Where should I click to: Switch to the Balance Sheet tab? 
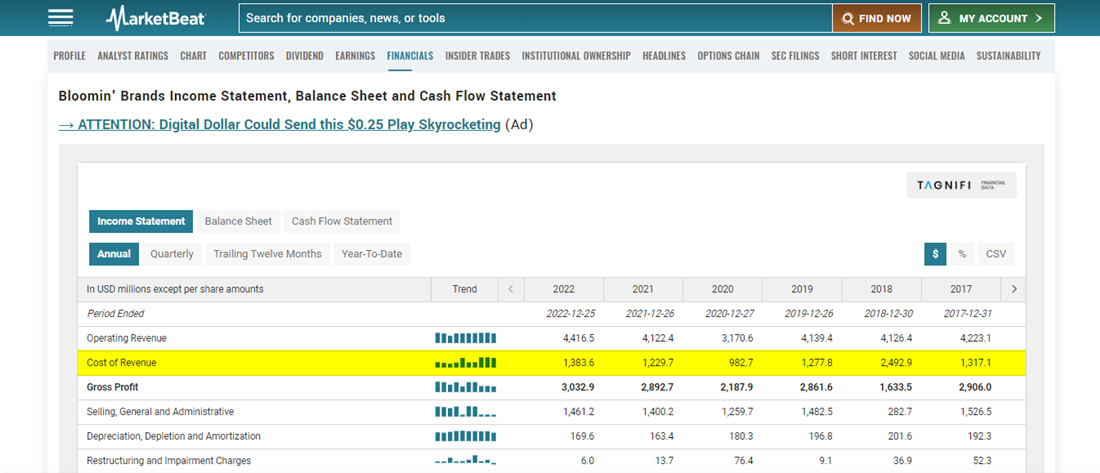[238, 221]
